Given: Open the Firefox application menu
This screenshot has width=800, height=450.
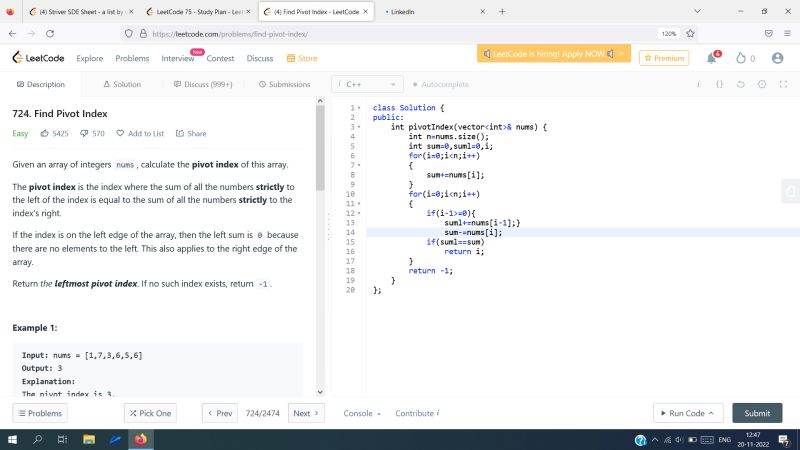Looking at the screenshot, I should (x=787, y=34).
